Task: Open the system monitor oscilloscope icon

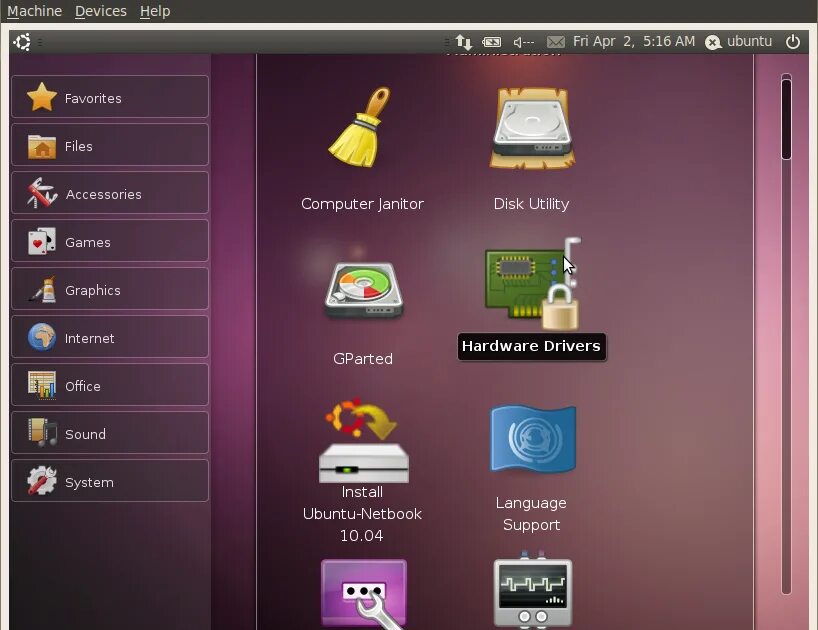Action: tap(533, 590)
